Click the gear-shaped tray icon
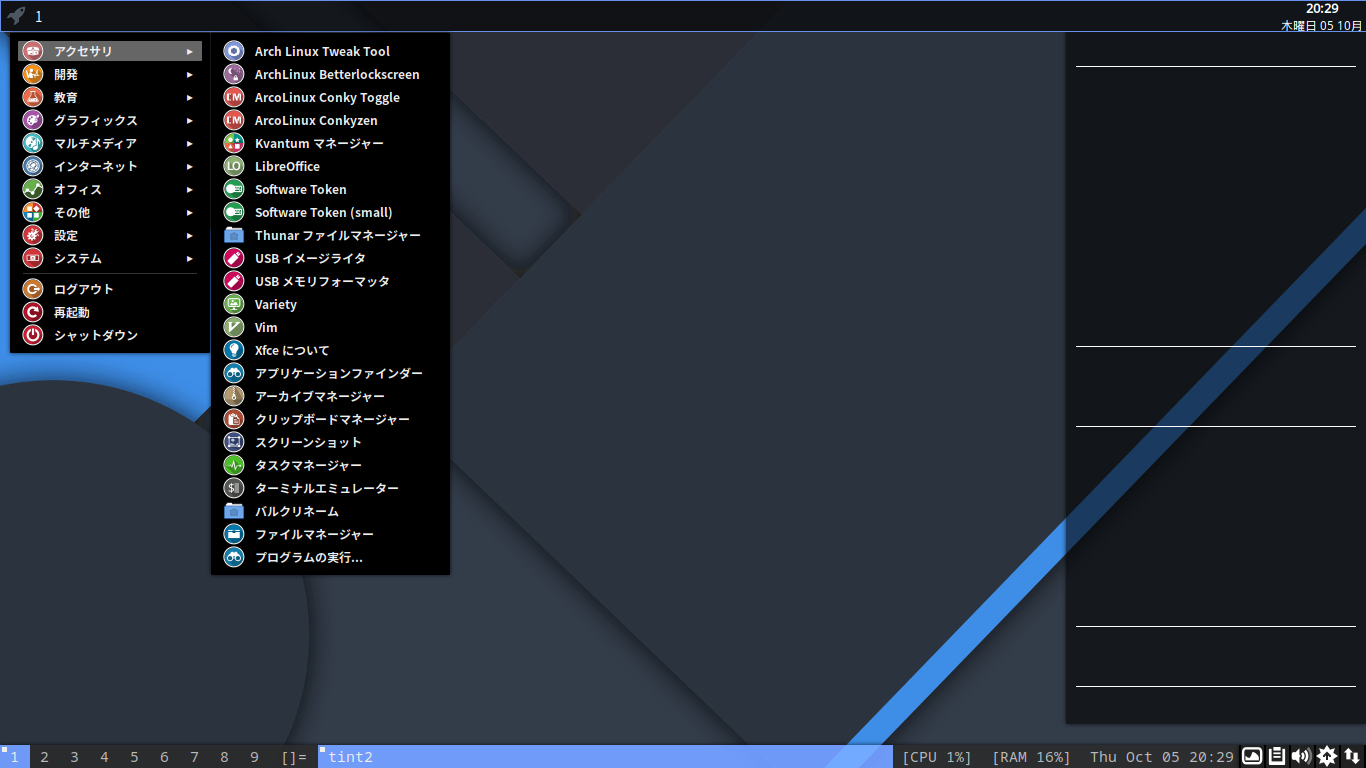Image resolution: width=1366 pixels, height=768 pixels. pyautogui.click(x=1327, y=756)
